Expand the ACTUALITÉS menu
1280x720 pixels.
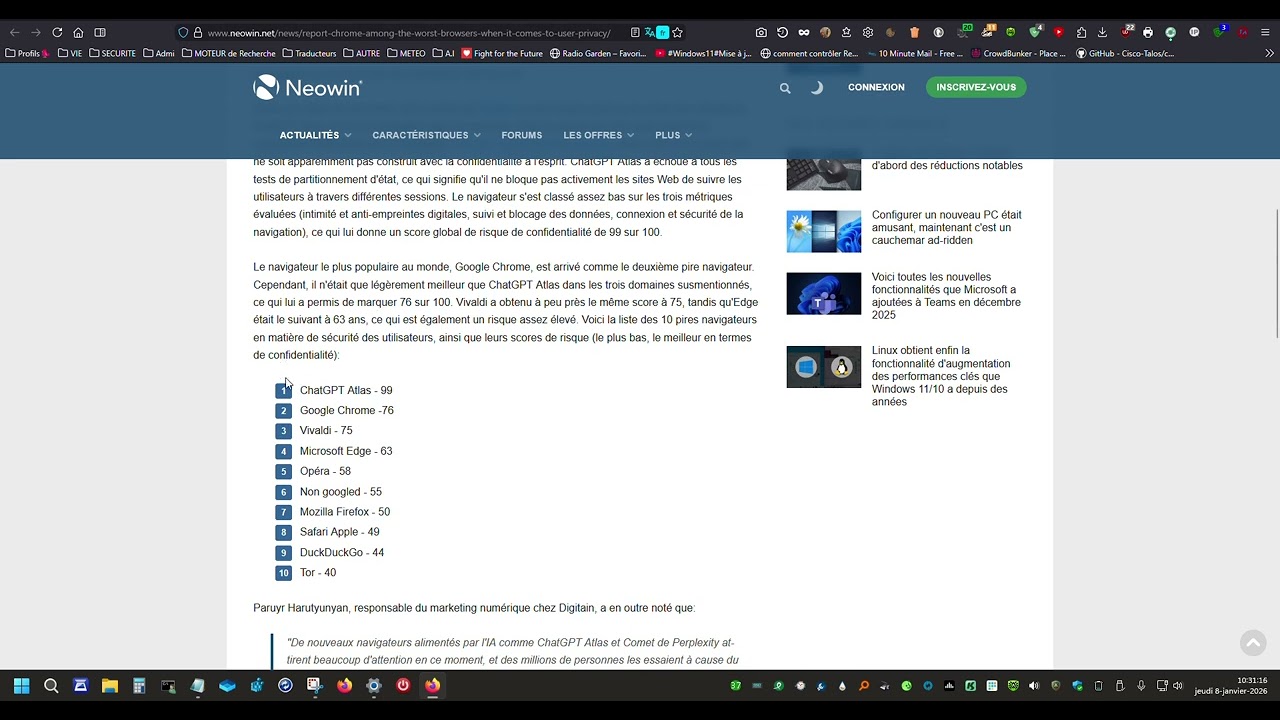click(315, 135)
